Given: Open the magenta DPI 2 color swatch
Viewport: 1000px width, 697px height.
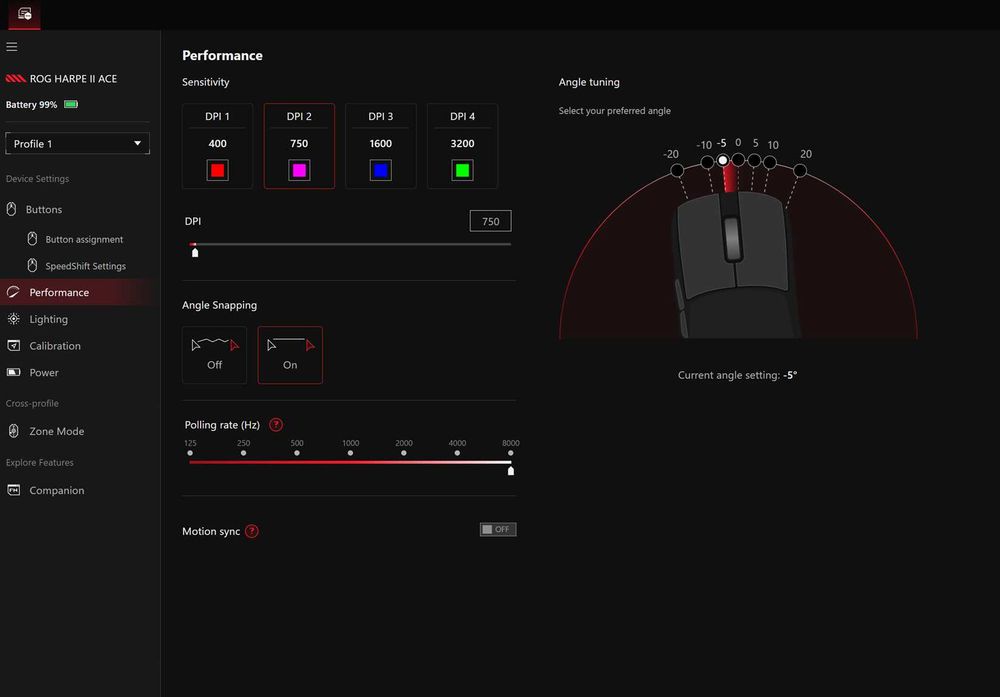Looking at the screenshot, I should [299, 170].
